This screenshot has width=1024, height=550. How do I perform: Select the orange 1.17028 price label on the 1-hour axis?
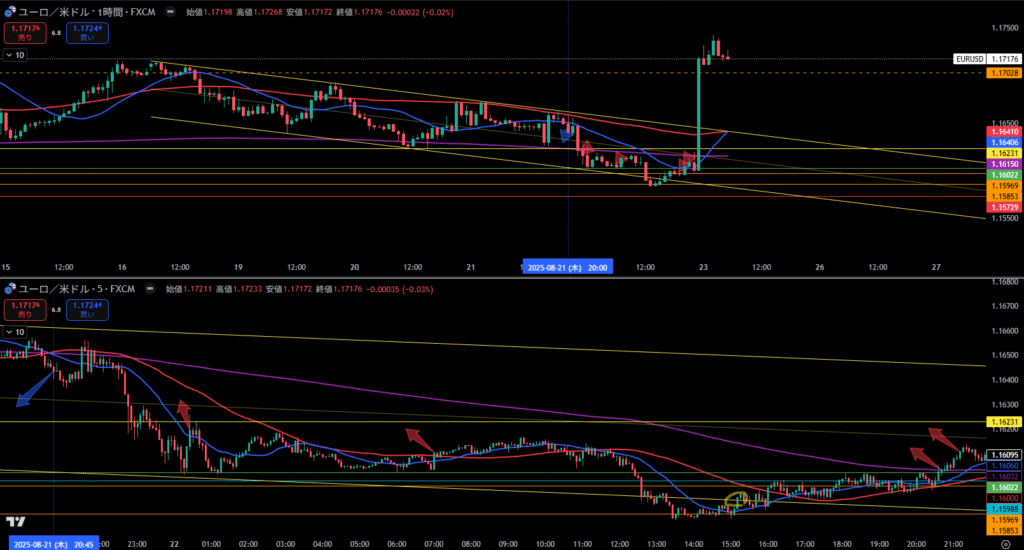1004,73
